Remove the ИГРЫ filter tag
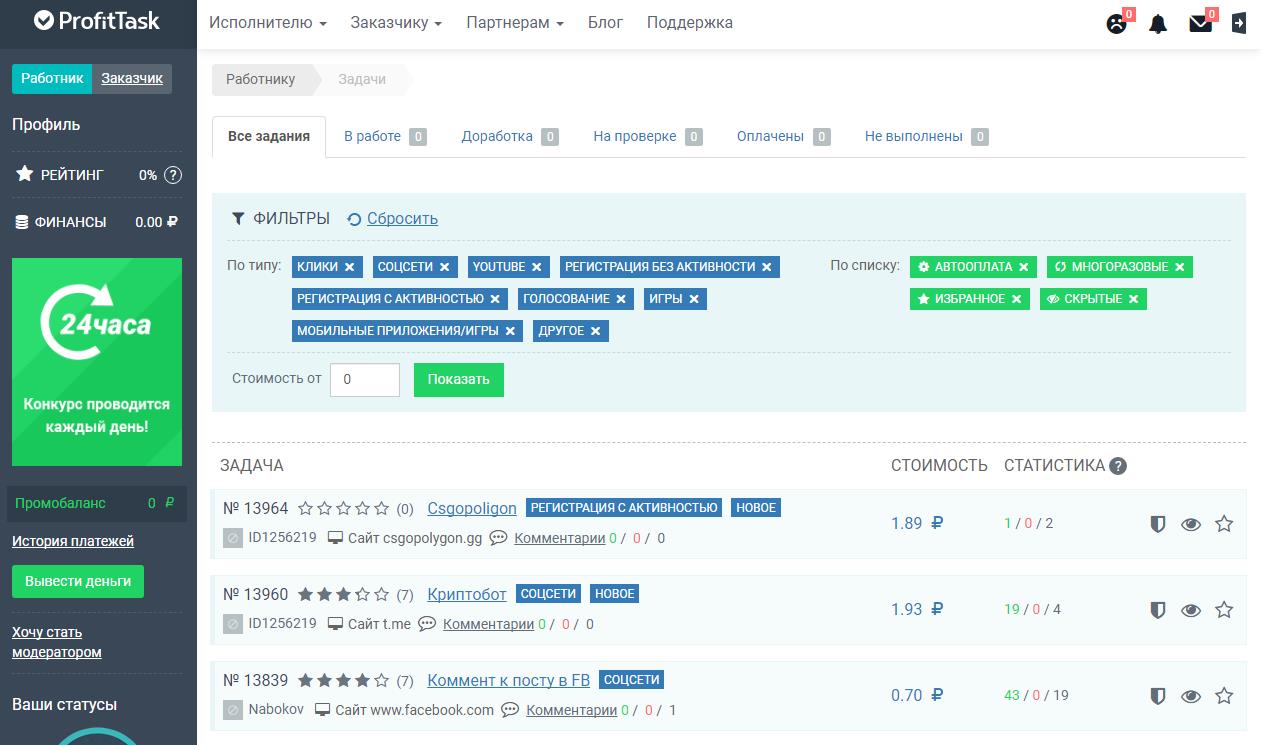The height and width of the screenshot is (745, 1261). click(x=693, y=299)
